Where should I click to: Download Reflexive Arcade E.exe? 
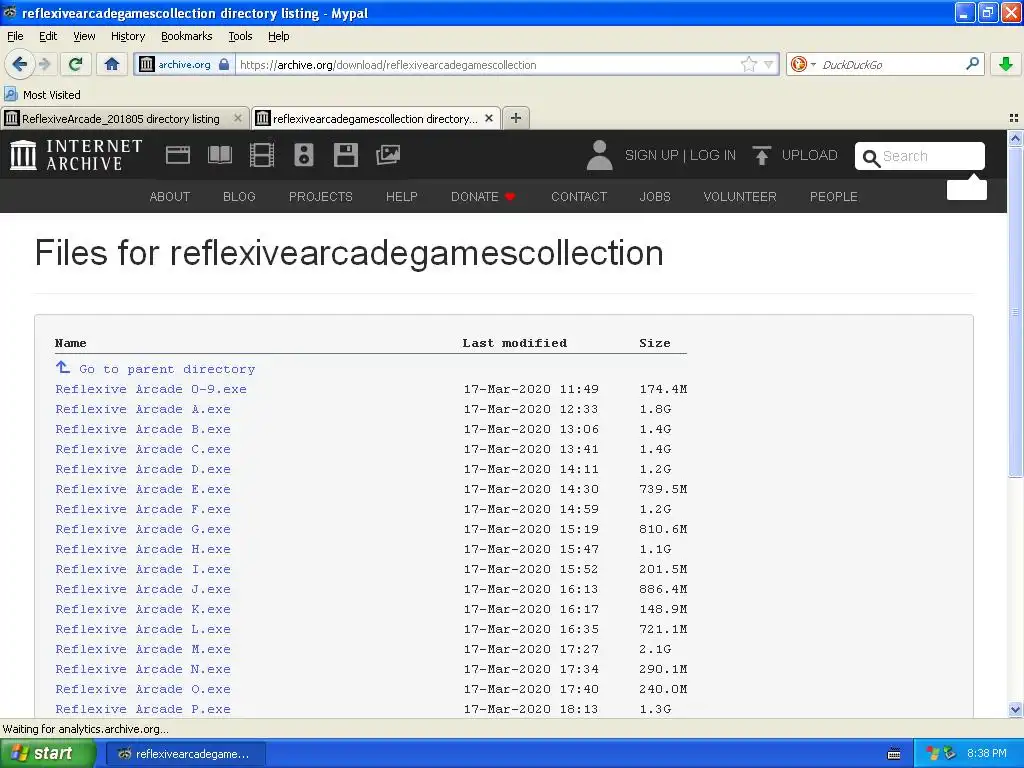pyautogui.click(x=143, y=489)
